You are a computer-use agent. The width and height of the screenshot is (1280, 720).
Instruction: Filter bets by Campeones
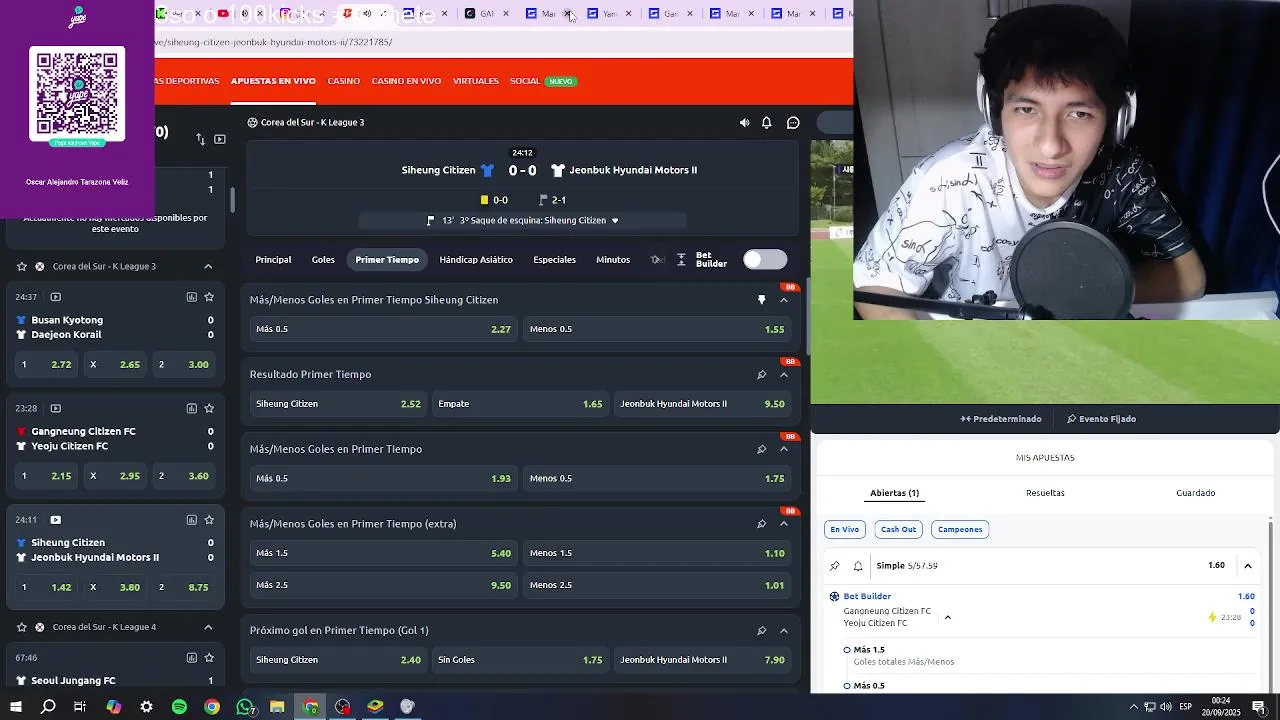[960, 529]
